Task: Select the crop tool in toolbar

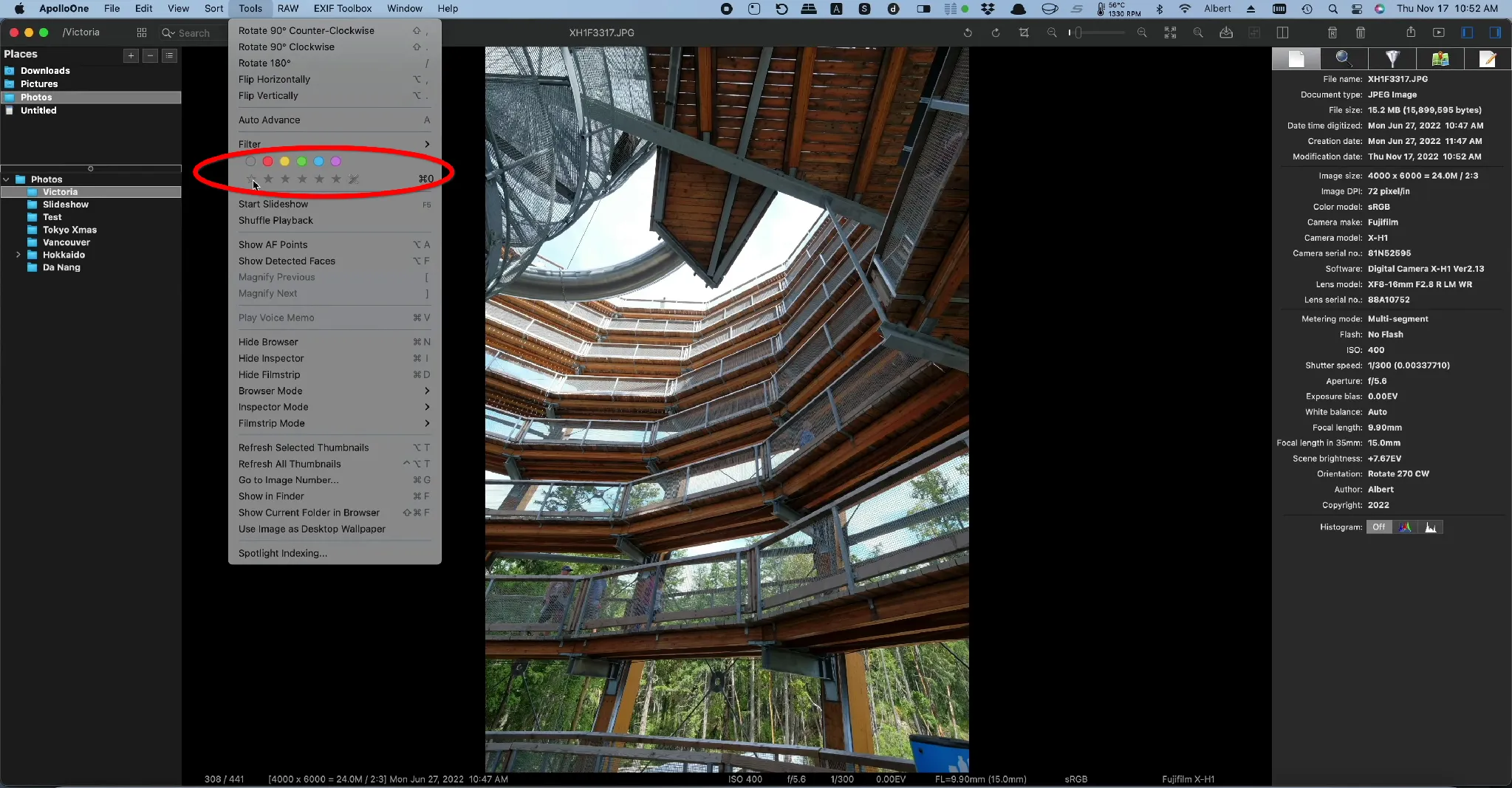Action: (x=1024, y=32)
